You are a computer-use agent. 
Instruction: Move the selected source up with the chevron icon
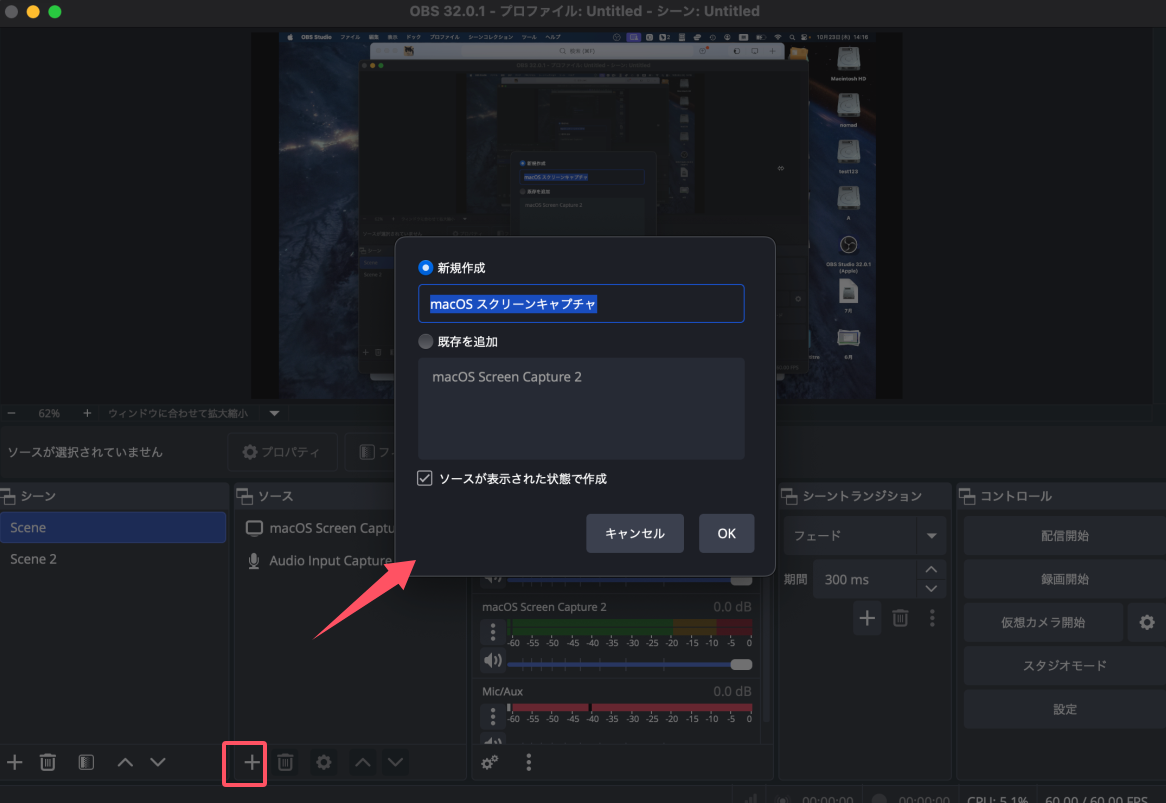click(361, 761)
